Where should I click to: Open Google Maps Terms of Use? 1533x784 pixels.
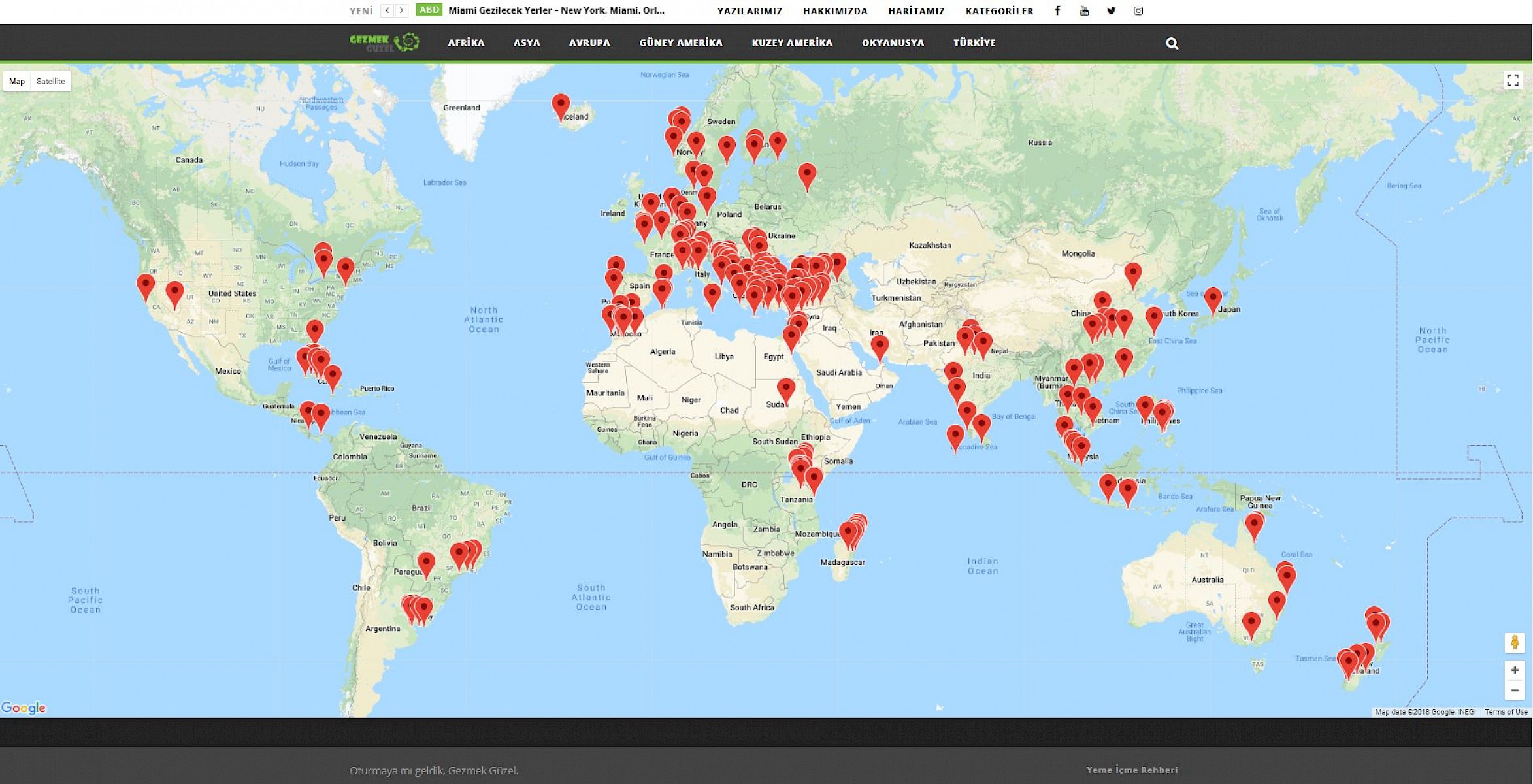pos(1506,712)
